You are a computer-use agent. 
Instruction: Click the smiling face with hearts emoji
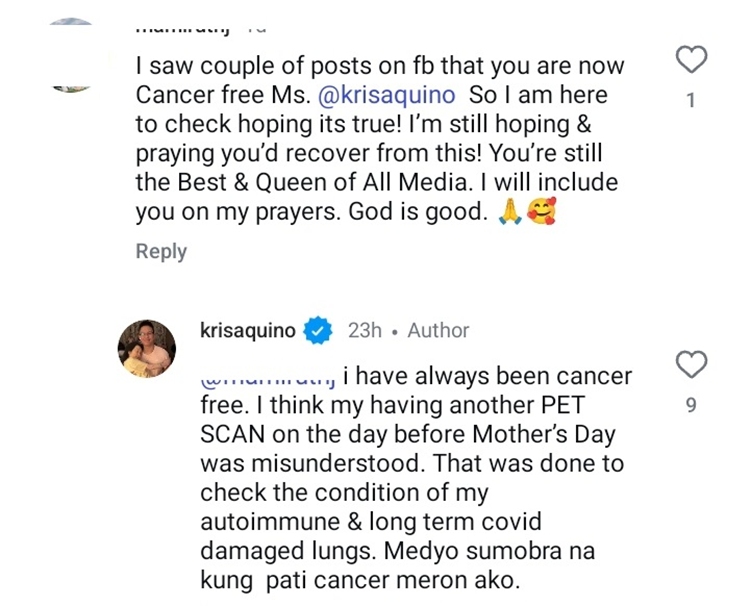540,213
